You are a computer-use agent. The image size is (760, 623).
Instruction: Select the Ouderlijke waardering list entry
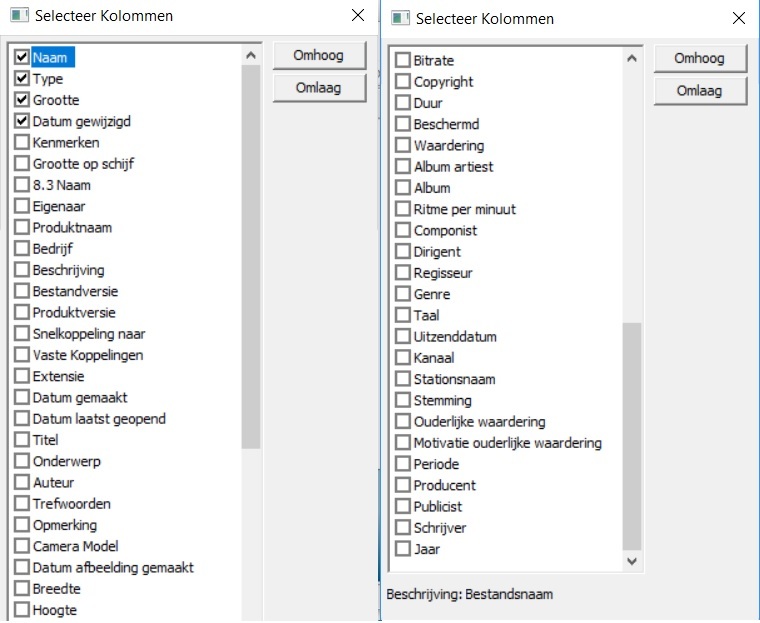click(x=479, y=422)
